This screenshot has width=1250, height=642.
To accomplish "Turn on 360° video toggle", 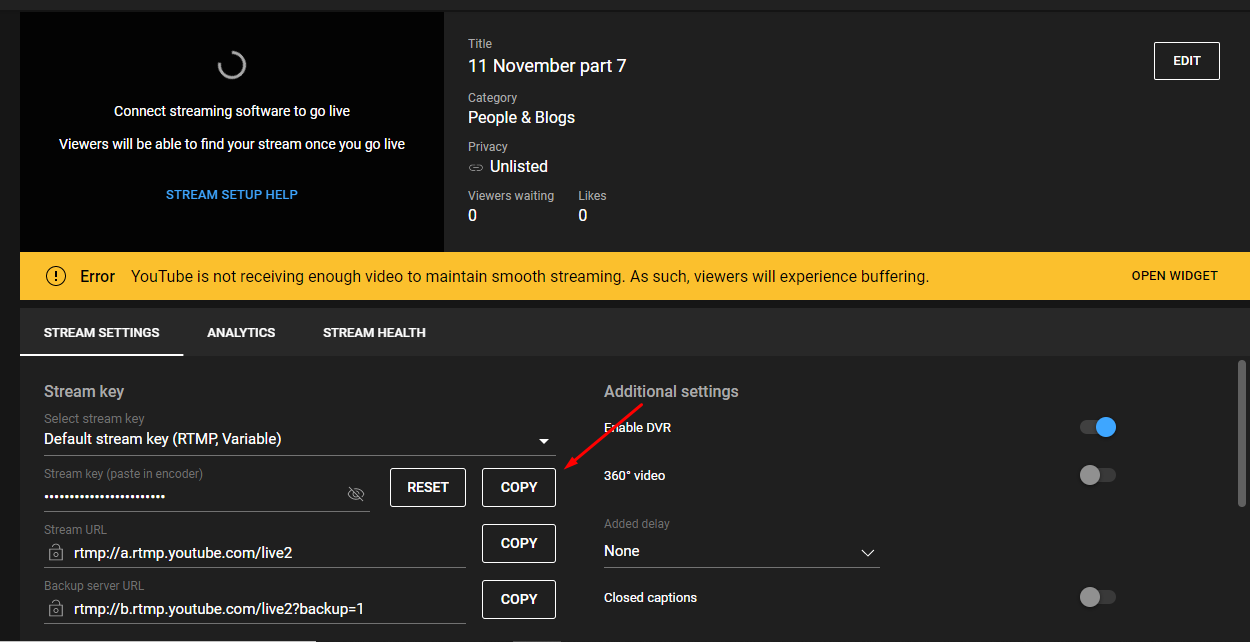I will click(x=1097, y=476).
